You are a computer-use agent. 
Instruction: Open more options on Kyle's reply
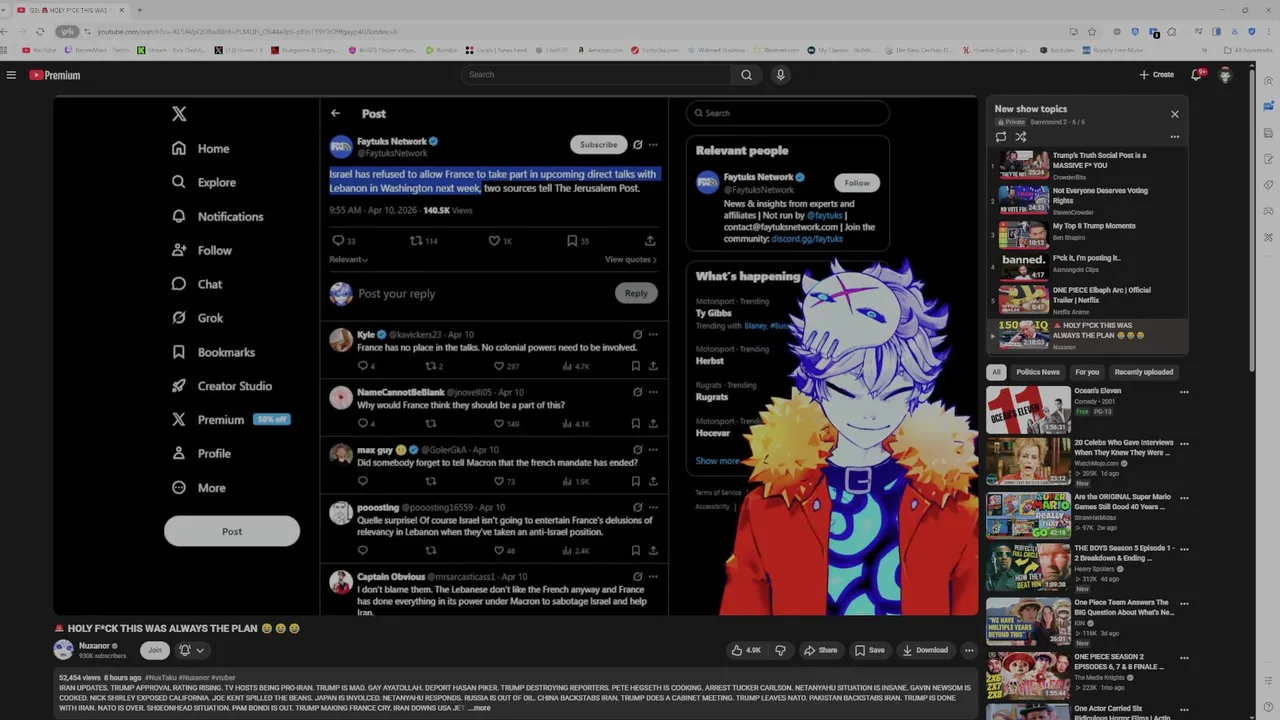[x=653, y=335]
